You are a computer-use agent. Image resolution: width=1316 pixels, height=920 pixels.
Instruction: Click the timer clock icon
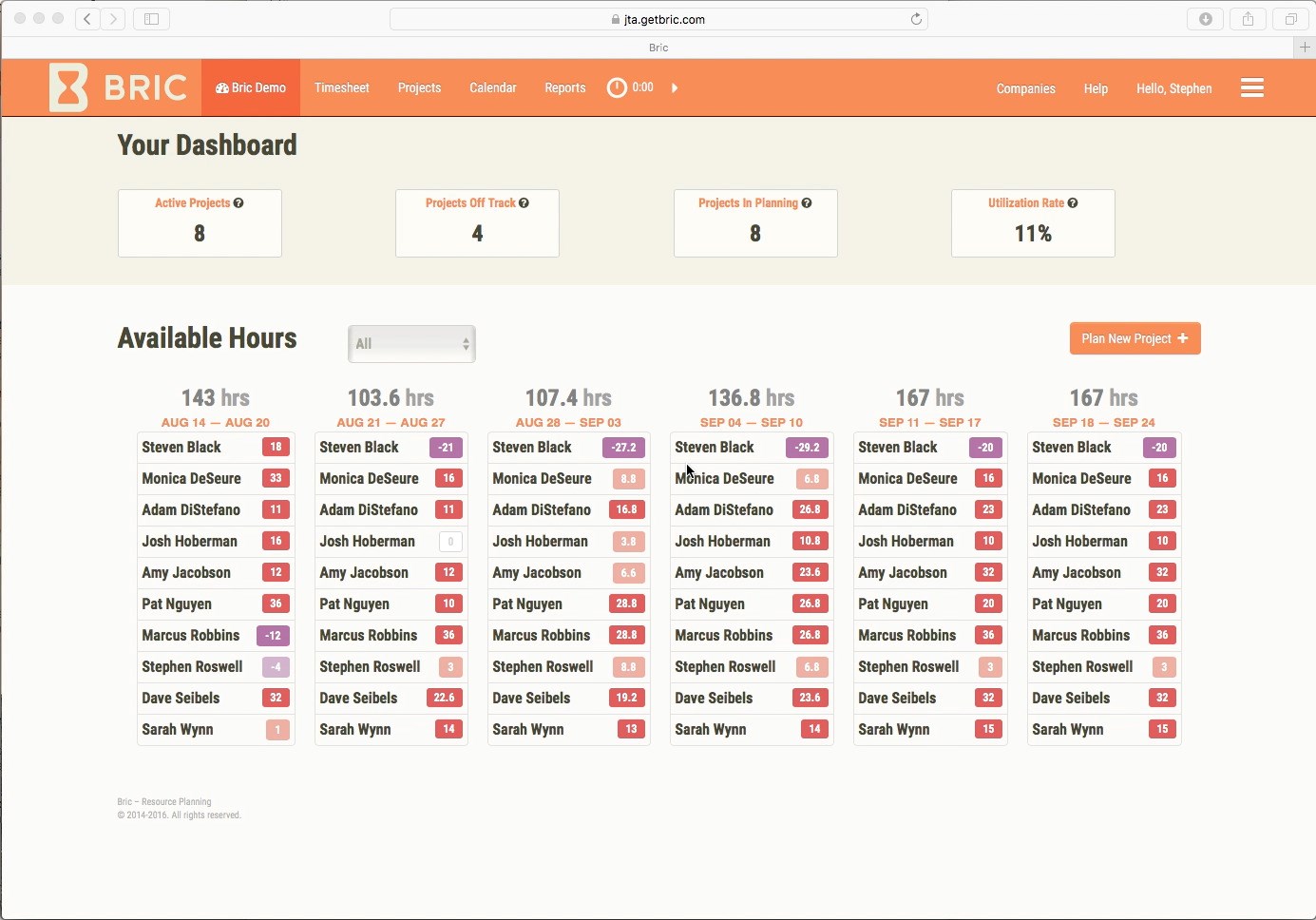[617, 87]
